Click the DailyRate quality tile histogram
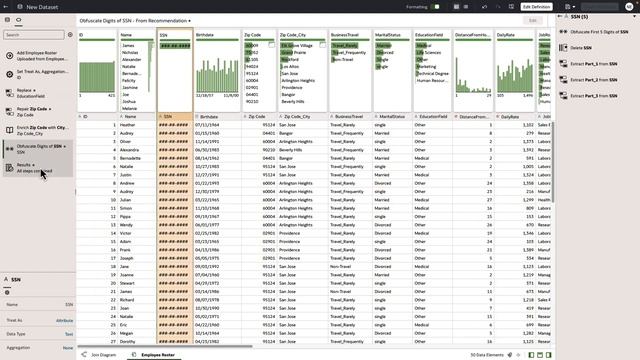The image size is (640, 360). click(x=515, y=76)
